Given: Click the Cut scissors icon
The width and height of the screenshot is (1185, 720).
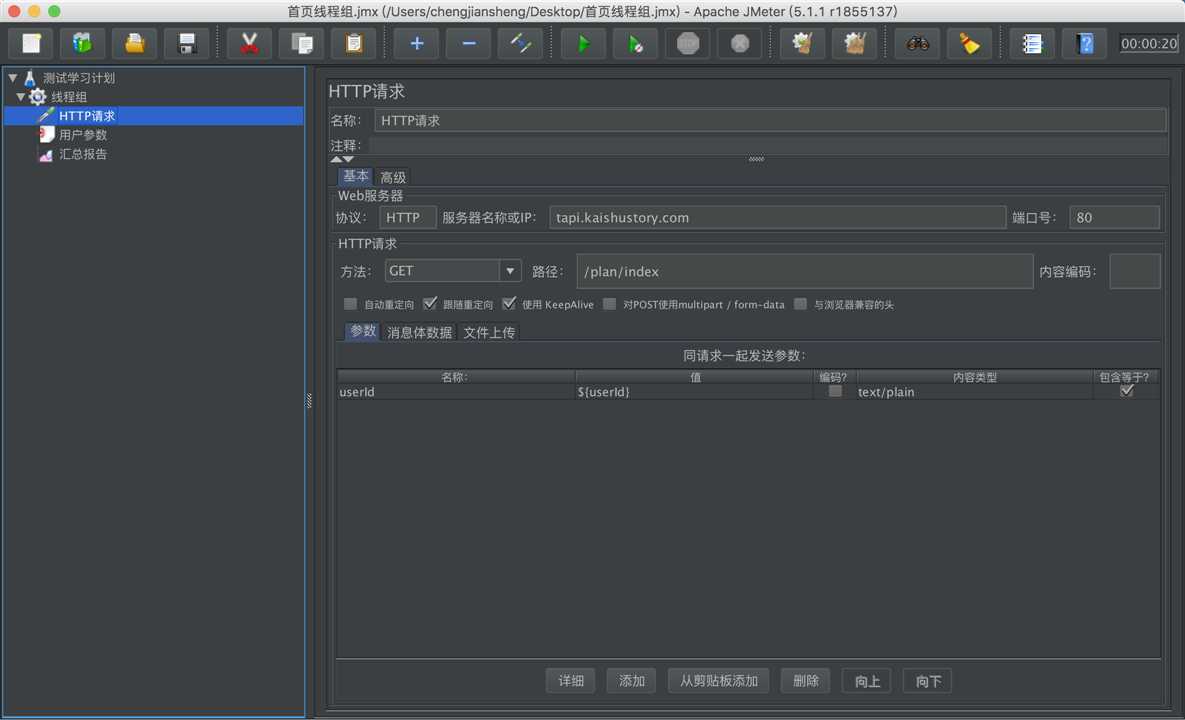Looking at the screenshot, I should pyautogui.click(x=249, y=43).
